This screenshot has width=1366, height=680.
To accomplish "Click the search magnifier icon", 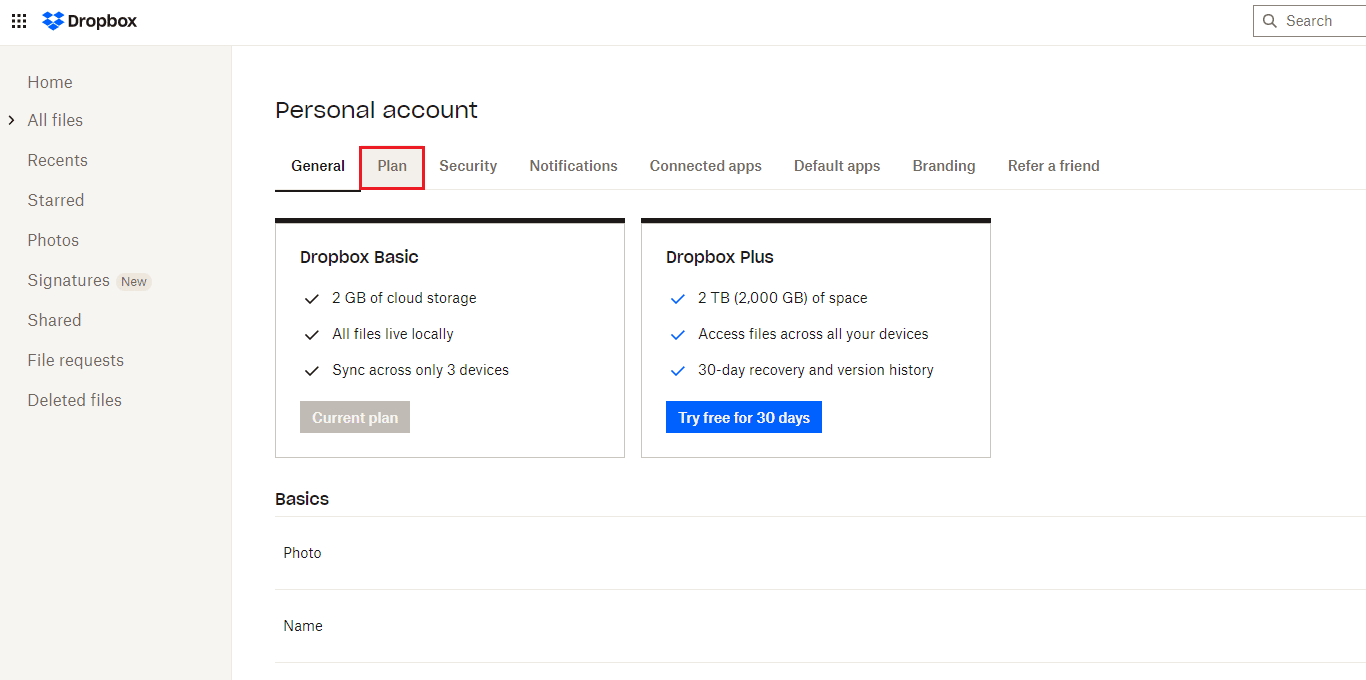I will [x=1270, y=21].
